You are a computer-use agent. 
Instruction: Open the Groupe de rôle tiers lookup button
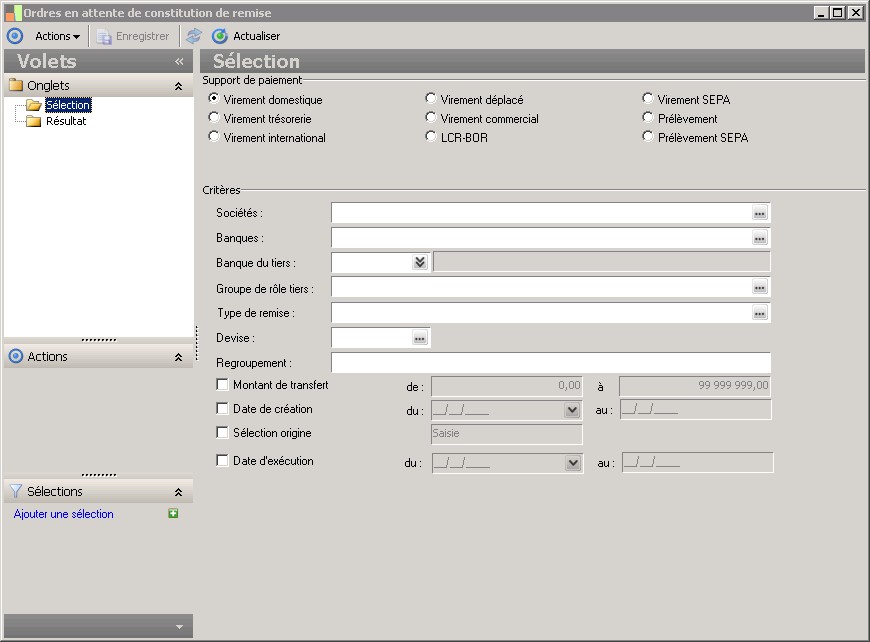[760, 288]
